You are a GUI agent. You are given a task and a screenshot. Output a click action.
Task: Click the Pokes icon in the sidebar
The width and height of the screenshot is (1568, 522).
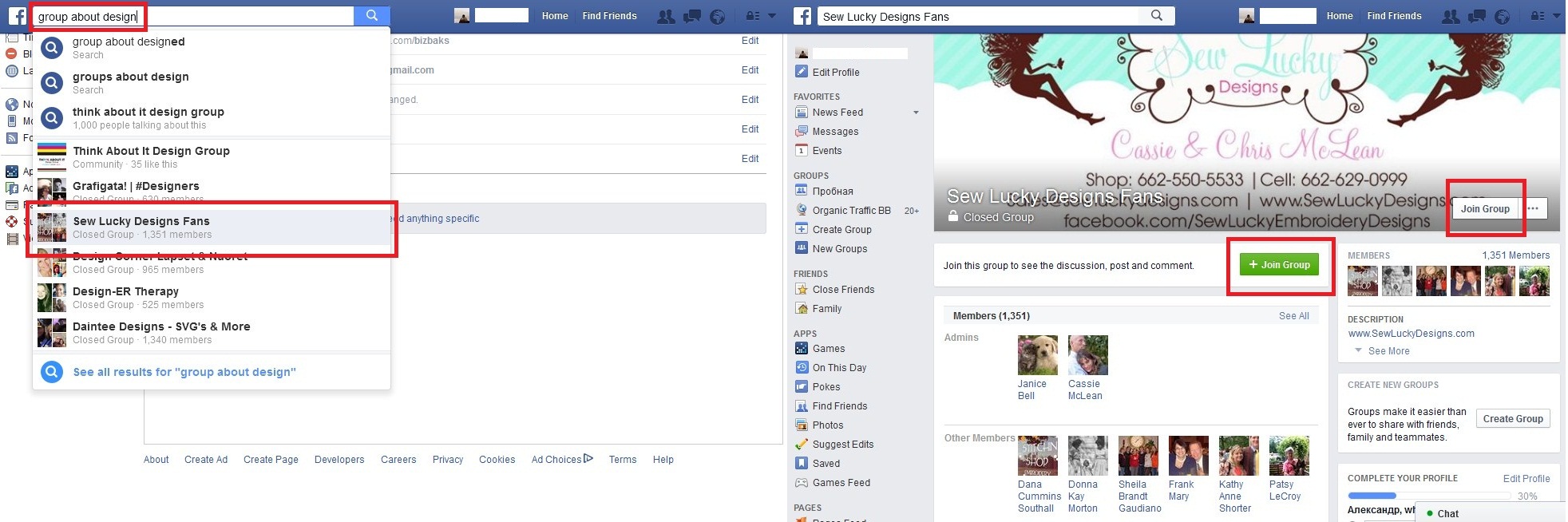click(x=802, y=387)
